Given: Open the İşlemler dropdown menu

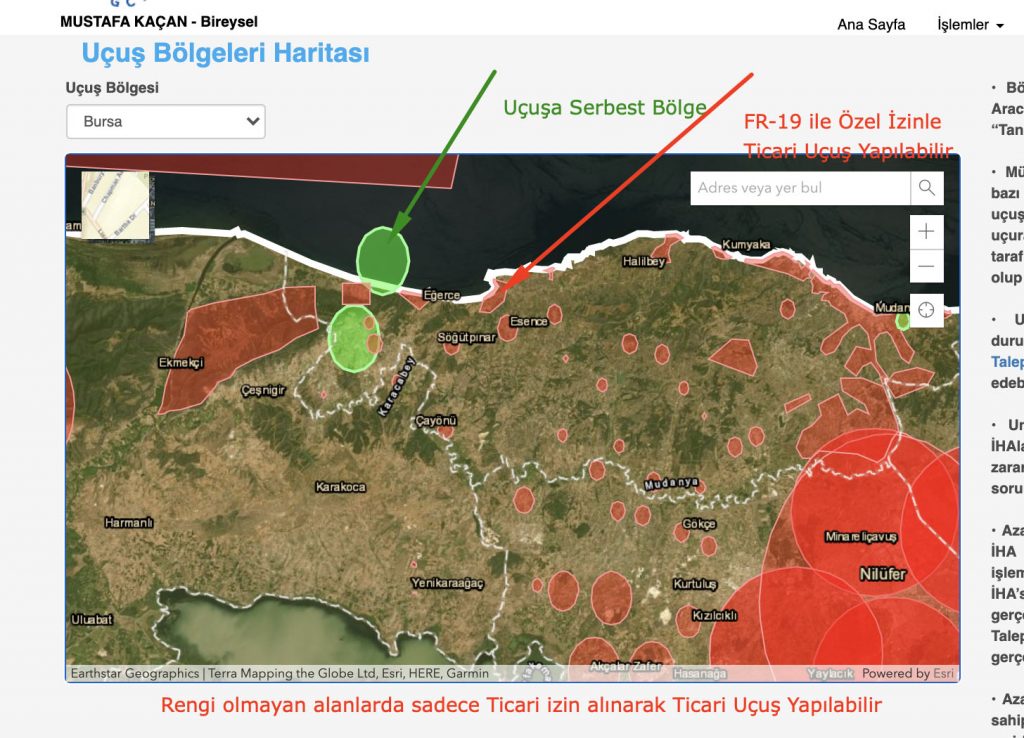Looking at the screenshot, I should tap(970, 25).
